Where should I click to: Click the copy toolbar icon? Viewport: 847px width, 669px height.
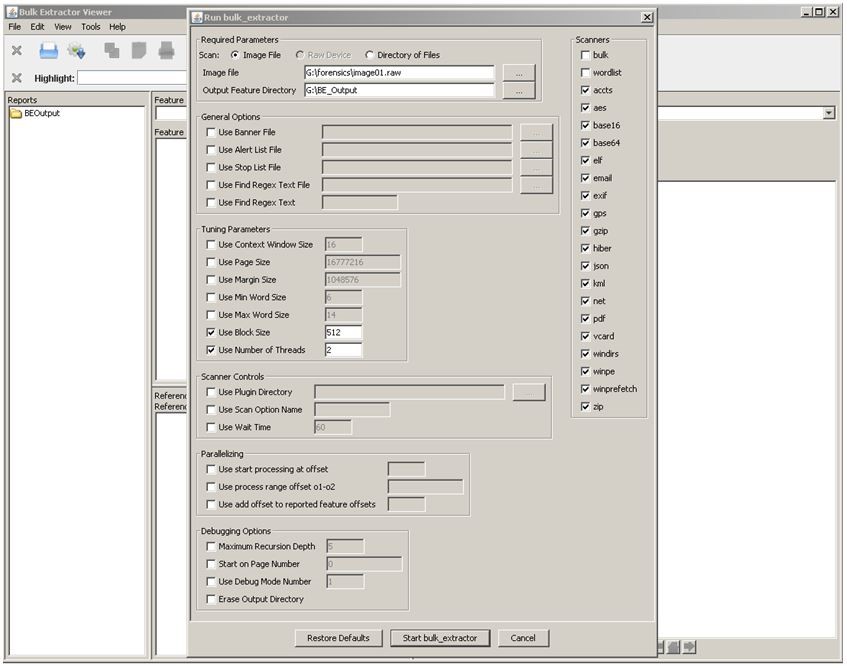tap(112, 51)
